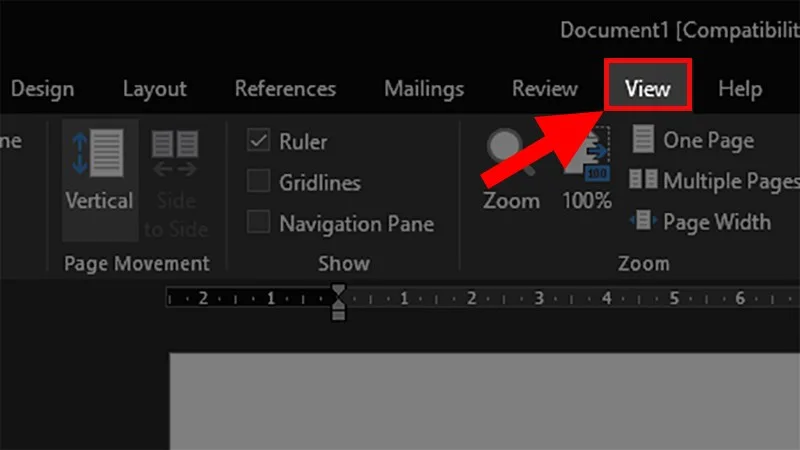Switch to the References tab
Image resolution: width=800 pixels, height=450 pixels.
[x=285, y=89]
